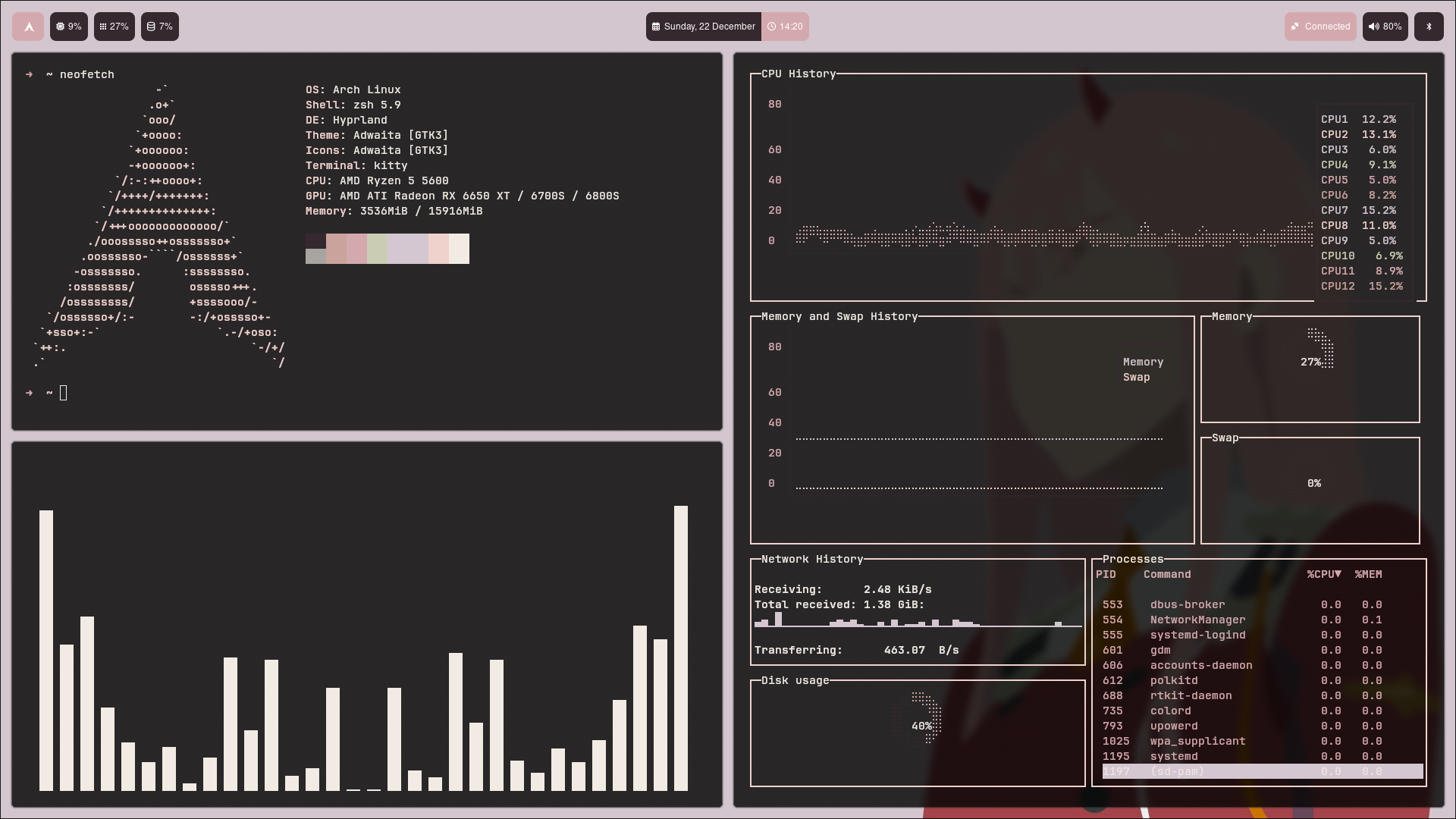Image resolution: width=1456 pixels, height=819 pixels.
Task: Select the systemd process with PID 1195
Action: click(1263, 757)
